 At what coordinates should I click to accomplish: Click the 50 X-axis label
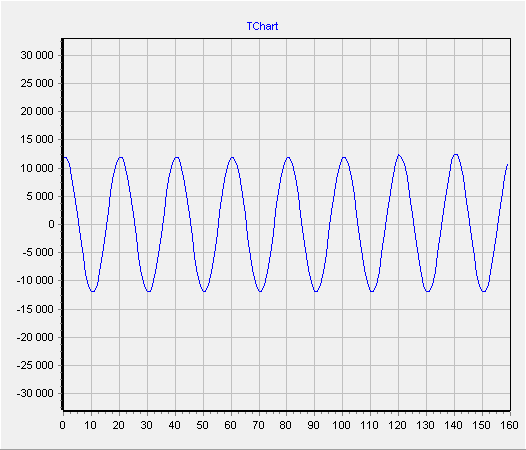click(203, 426)
